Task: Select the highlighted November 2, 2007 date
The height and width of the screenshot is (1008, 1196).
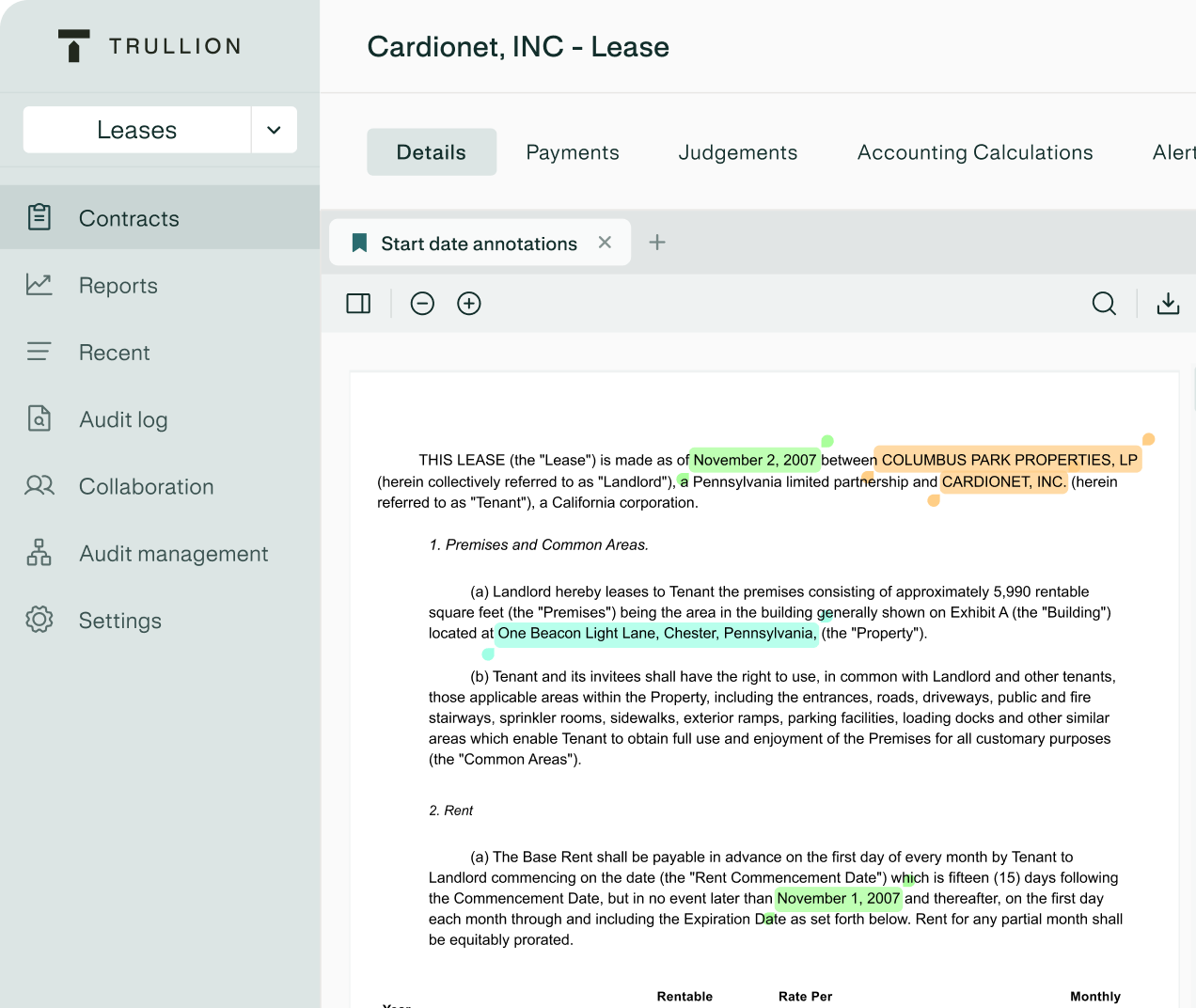Action: (754, 460)
